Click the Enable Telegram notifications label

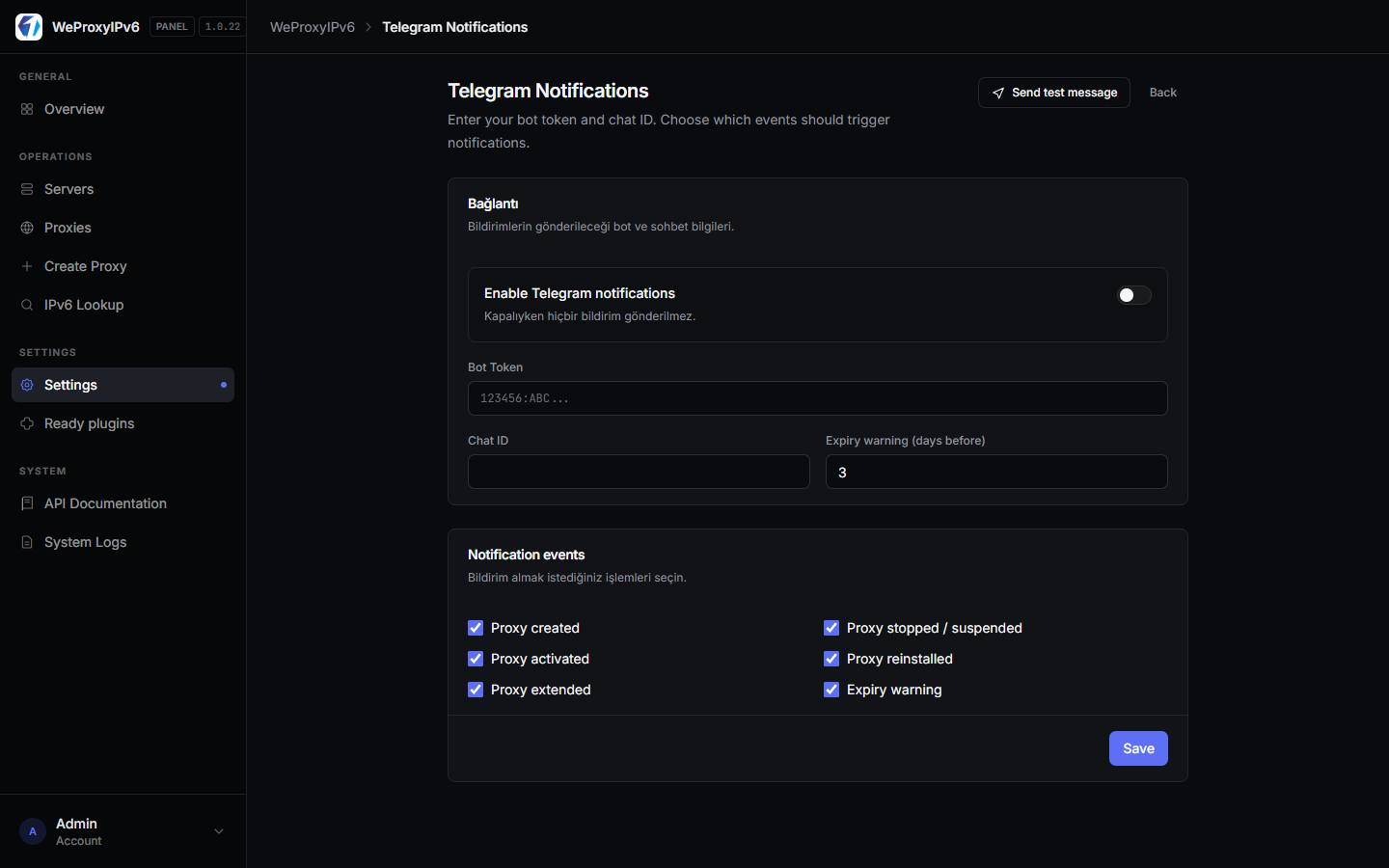pyautogui.click(x=580, y=293)
